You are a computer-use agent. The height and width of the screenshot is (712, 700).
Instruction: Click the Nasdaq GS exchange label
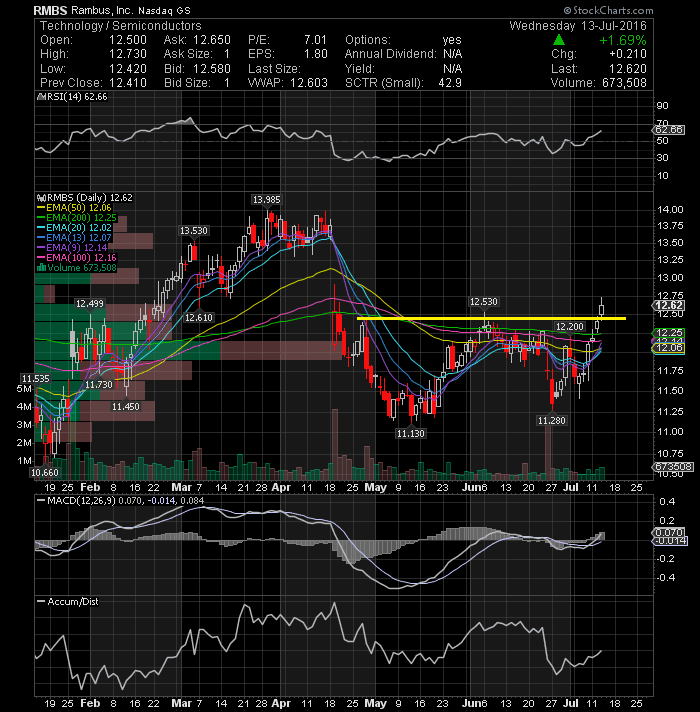(164, 10)
